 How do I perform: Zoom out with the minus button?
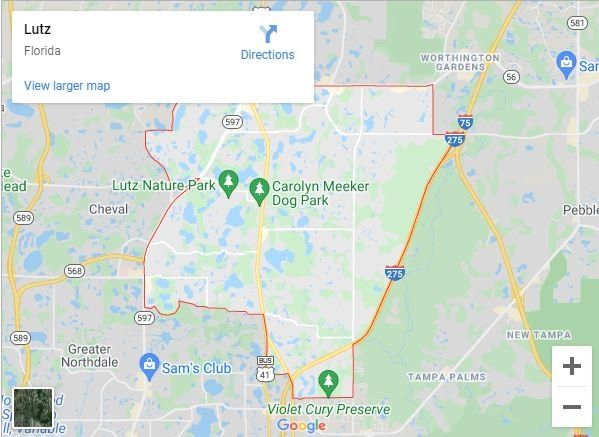[571, 407]
